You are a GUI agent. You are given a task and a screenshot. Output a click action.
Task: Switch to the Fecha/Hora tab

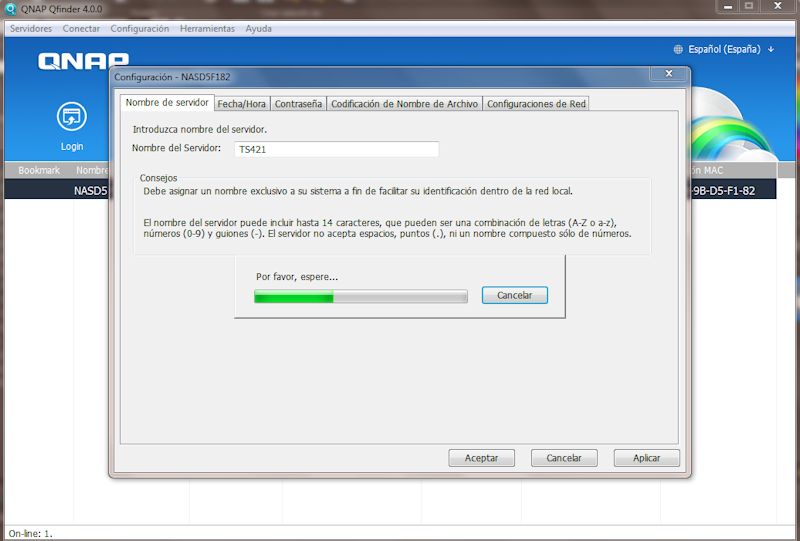[x=242, y=104]
